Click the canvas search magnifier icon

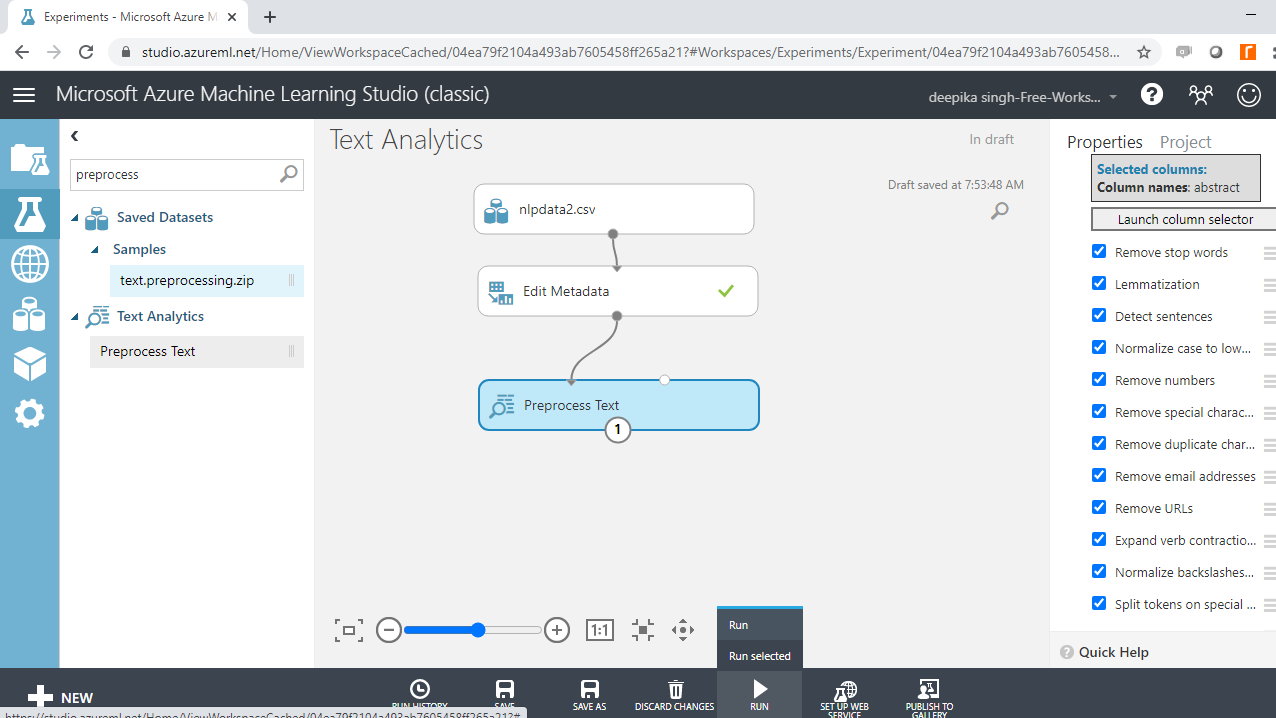pyautogui.click(x=999, y=211)
